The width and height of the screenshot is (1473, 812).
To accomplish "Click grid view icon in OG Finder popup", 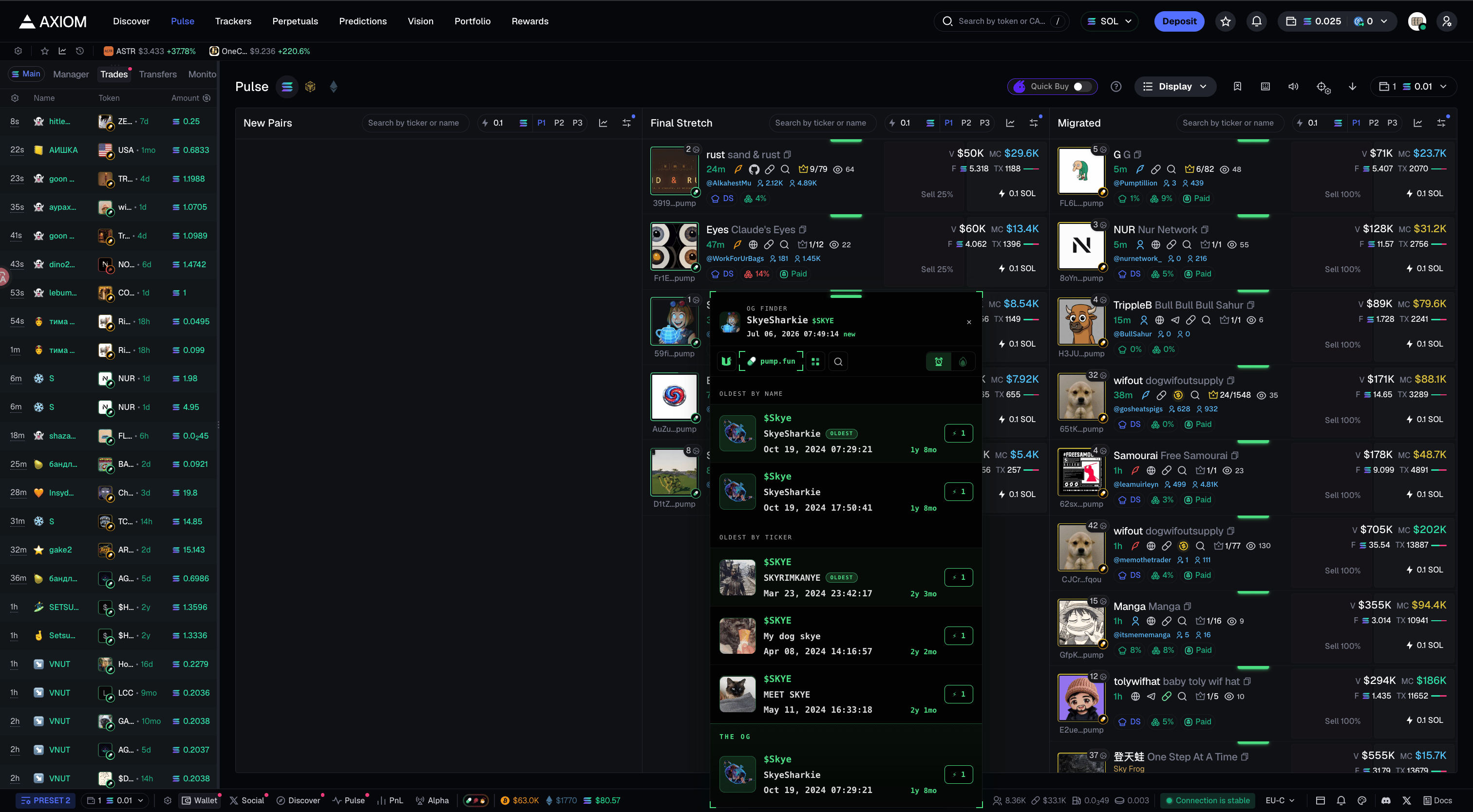I will pyautogui.click(x=815, y=361).
